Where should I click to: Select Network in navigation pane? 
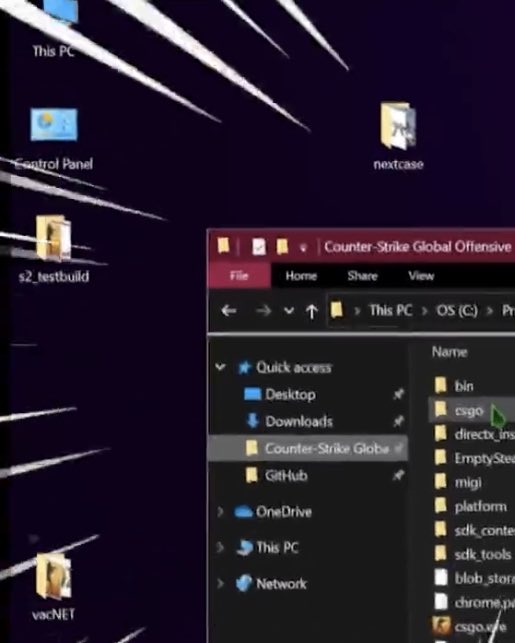coord(281,584)
